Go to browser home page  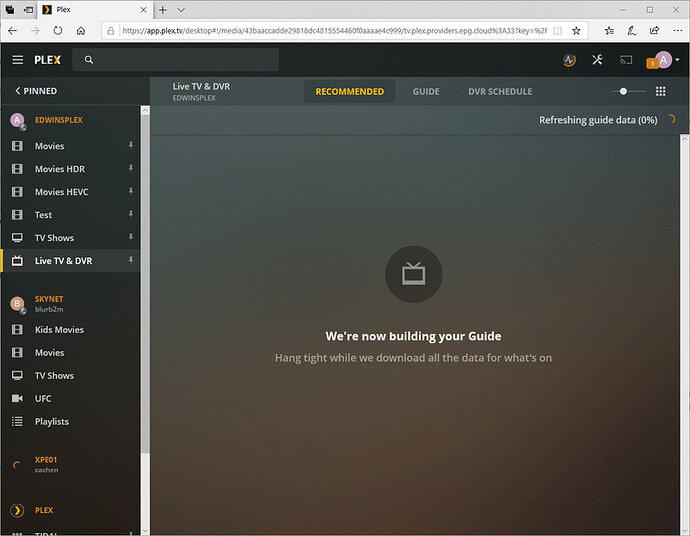81,30
